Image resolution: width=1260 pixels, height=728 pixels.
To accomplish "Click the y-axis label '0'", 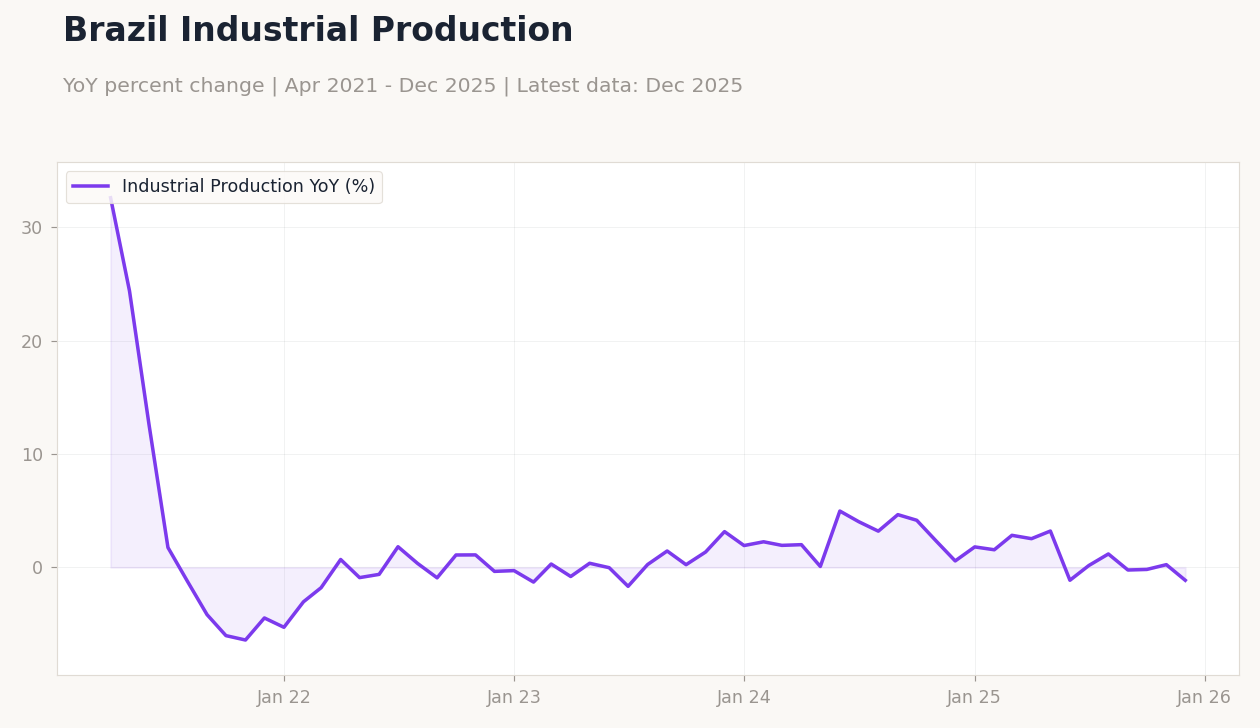I will click(x=38, y=568).
